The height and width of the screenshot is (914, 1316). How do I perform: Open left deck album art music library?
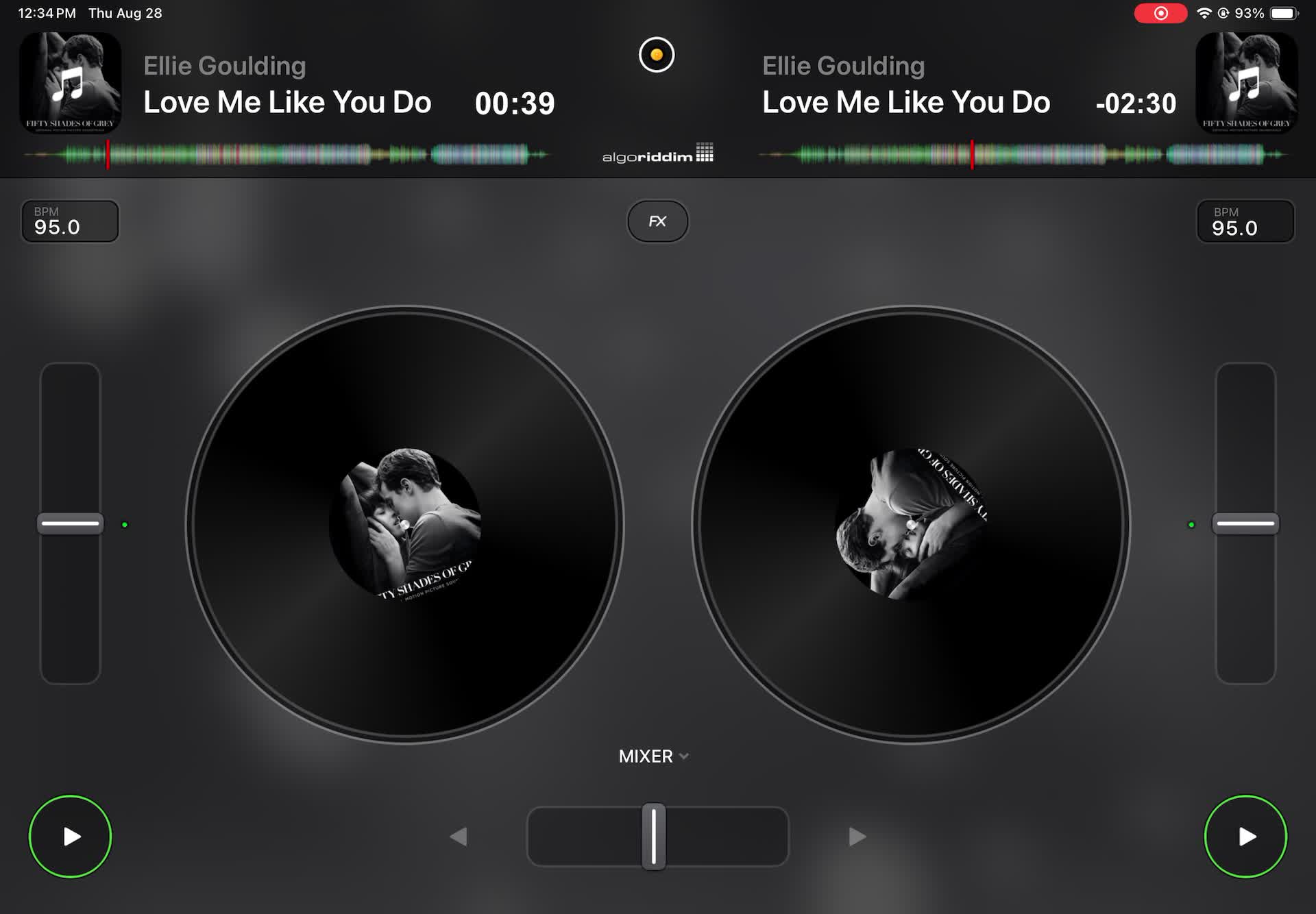[x=70, y=83]
